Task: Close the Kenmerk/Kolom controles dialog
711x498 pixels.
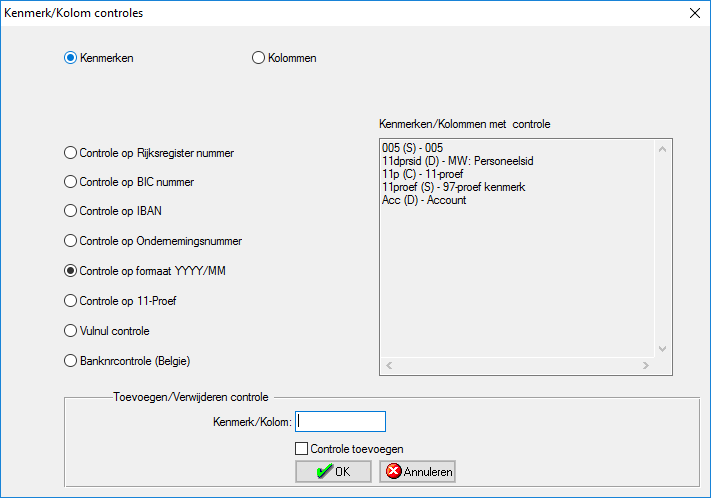Action: click(695, 13)
